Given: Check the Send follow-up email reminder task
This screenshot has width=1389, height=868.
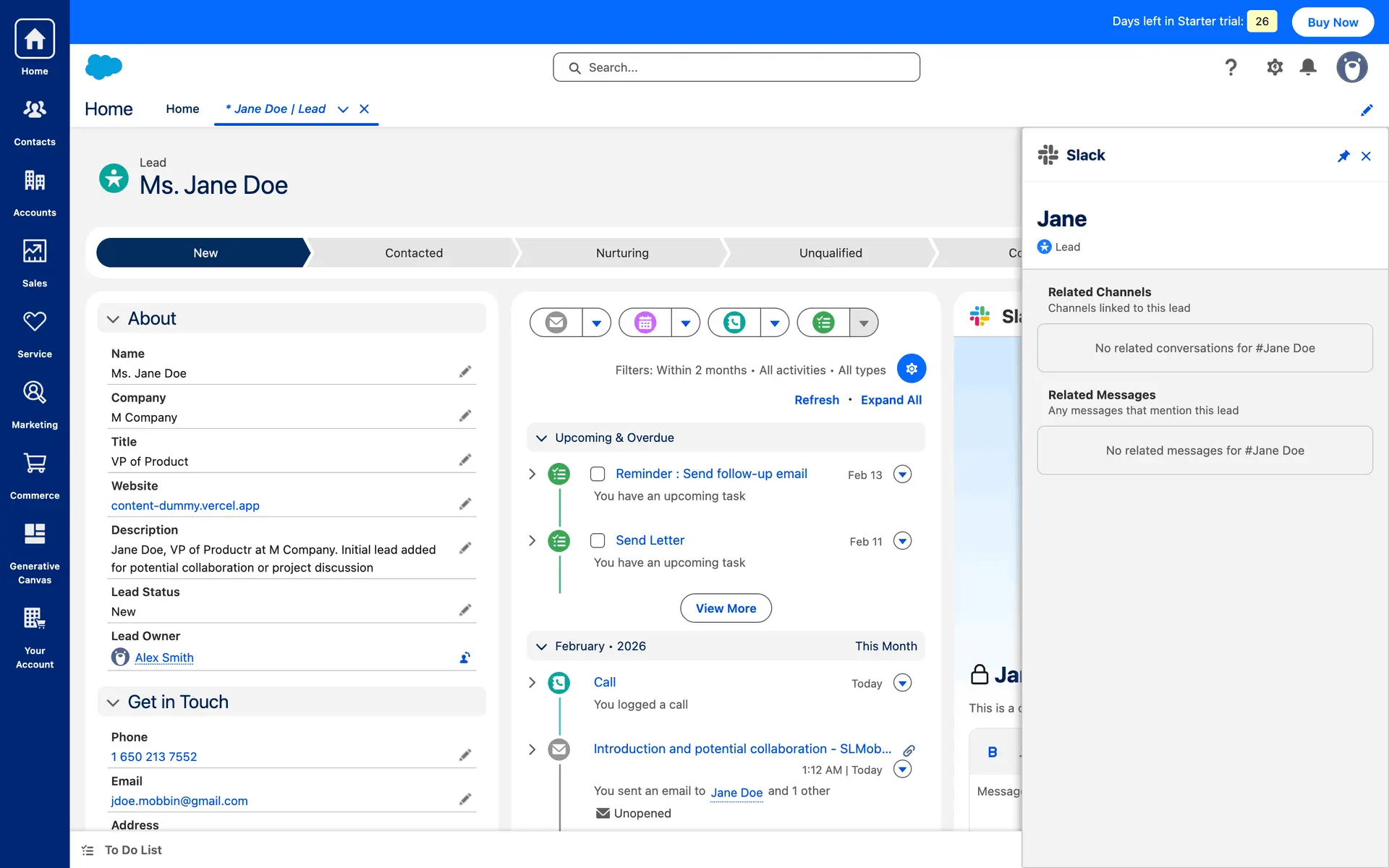Looking at the screenshot, I should click(598, 474).
